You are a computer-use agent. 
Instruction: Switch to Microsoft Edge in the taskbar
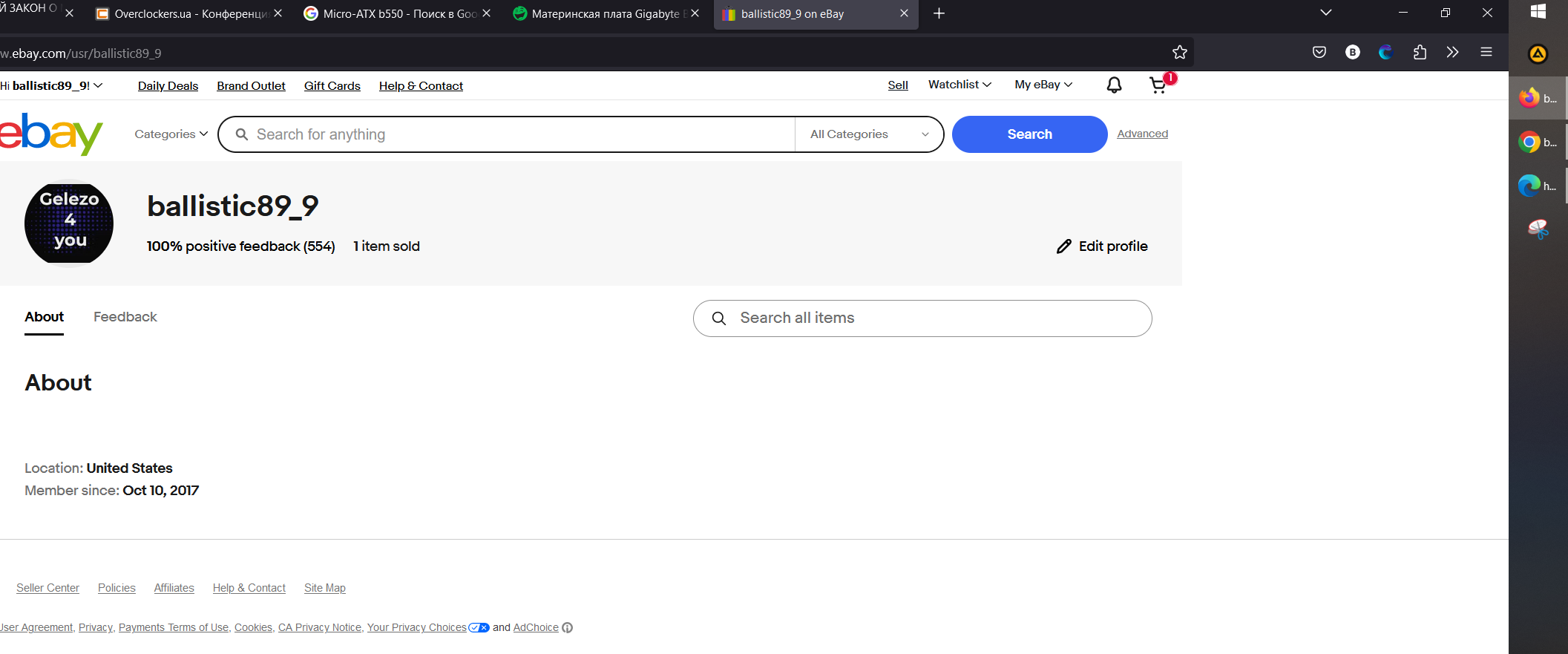[x=1538, y=186]
